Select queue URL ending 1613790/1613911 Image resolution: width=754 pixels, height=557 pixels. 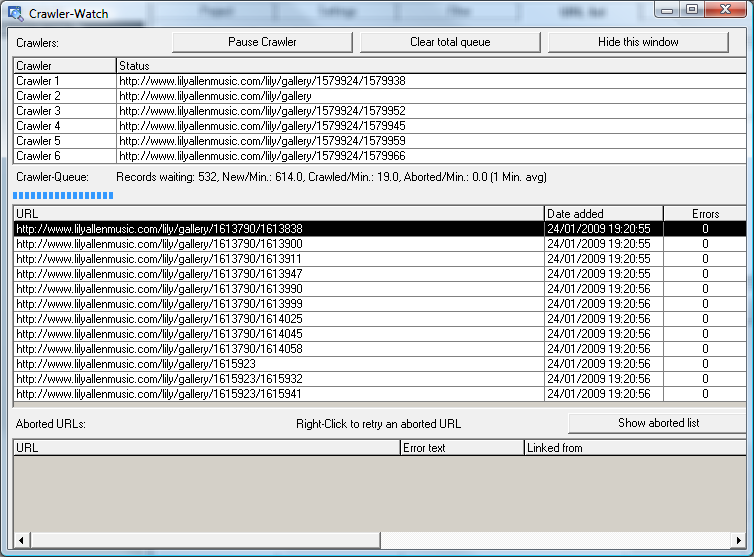coord(380,259)
